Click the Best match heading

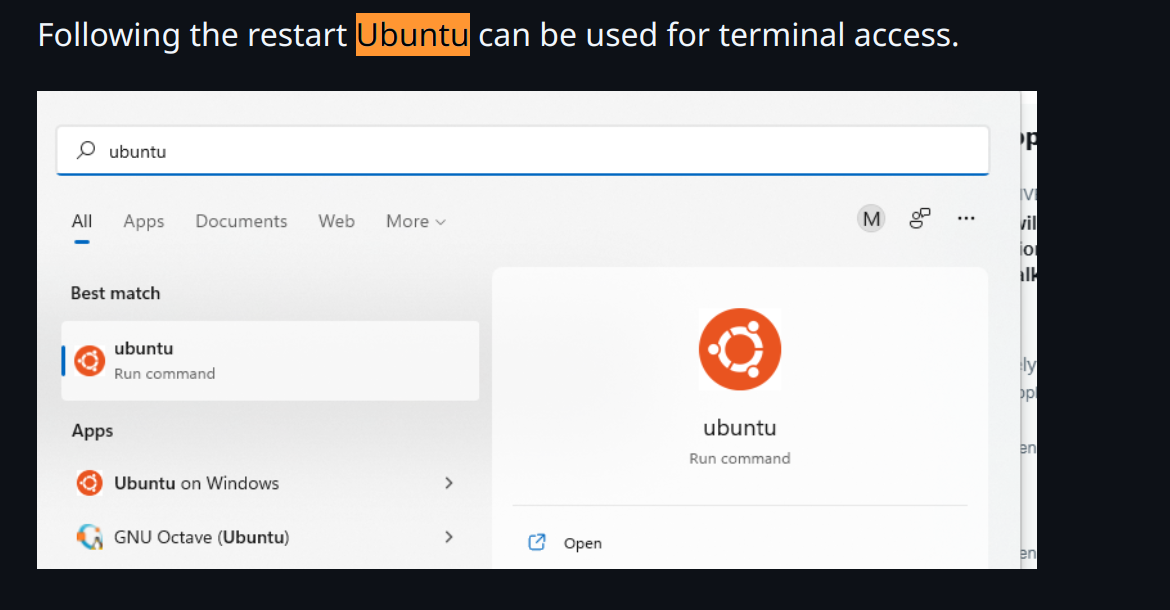(116, 293)
